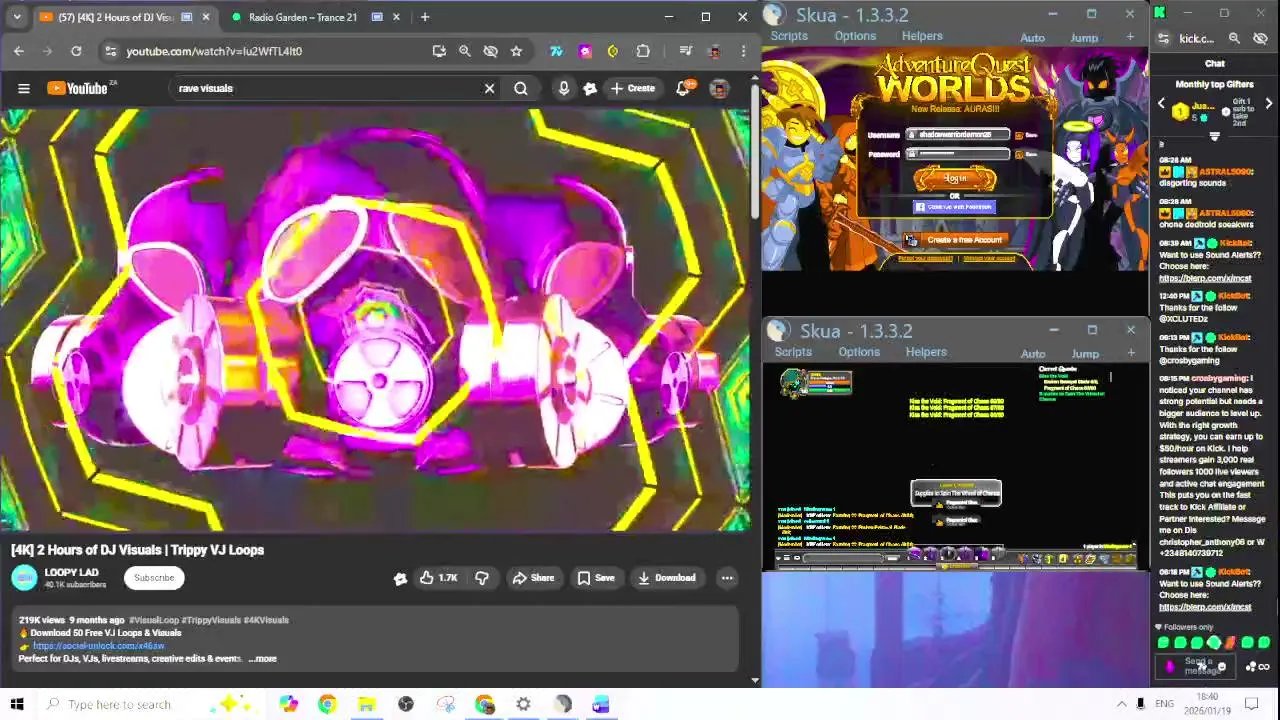Share the DJ Visuals video
The height and width of the screenshot is (720, 1280).
click(533, 577)
